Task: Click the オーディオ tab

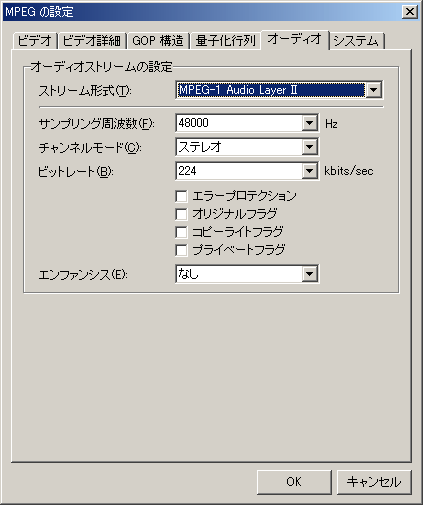Action: 295,40
